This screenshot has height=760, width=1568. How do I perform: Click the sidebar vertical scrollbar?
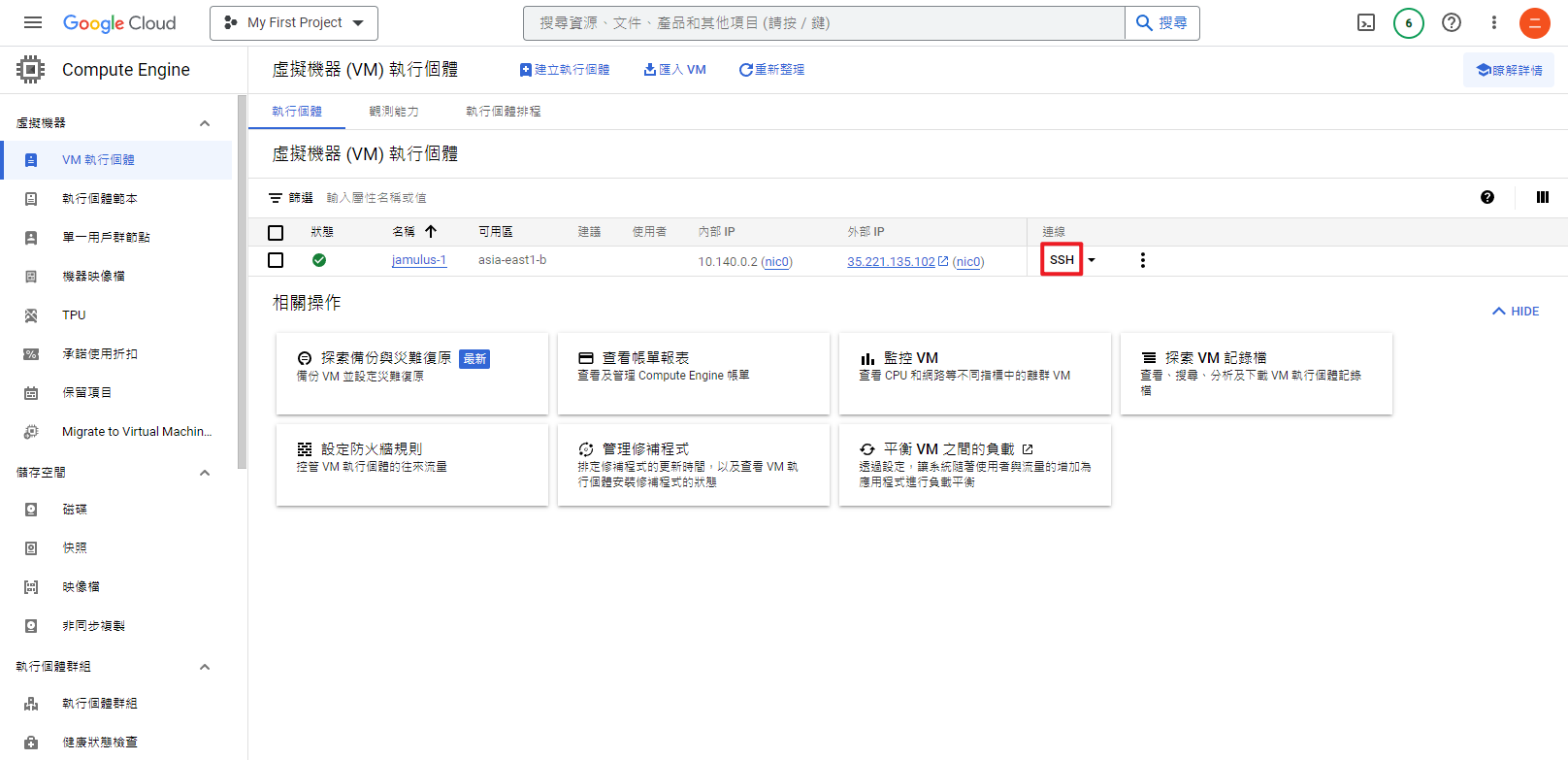(x=242, y=281)
